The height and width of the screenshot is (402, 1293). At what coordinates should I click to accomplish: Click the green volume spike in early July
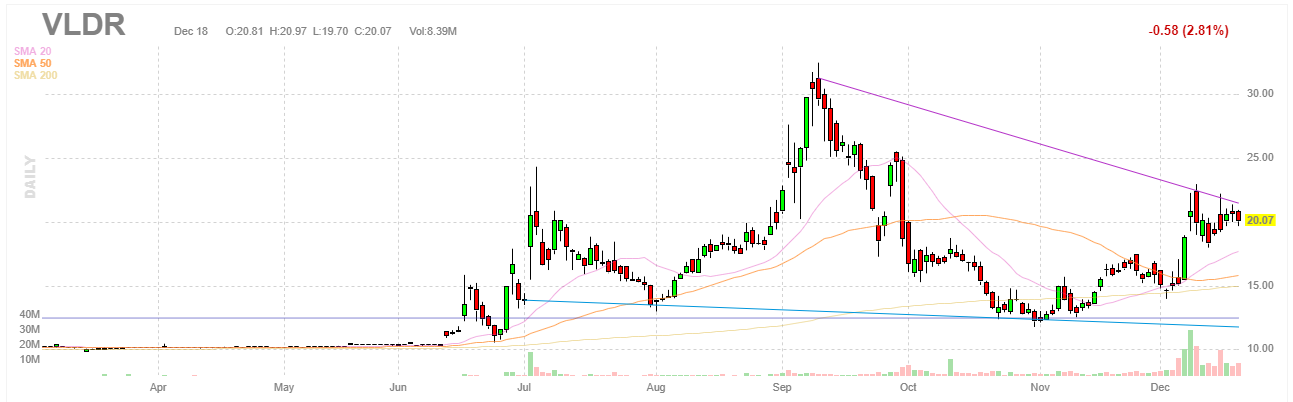(530, 364)
